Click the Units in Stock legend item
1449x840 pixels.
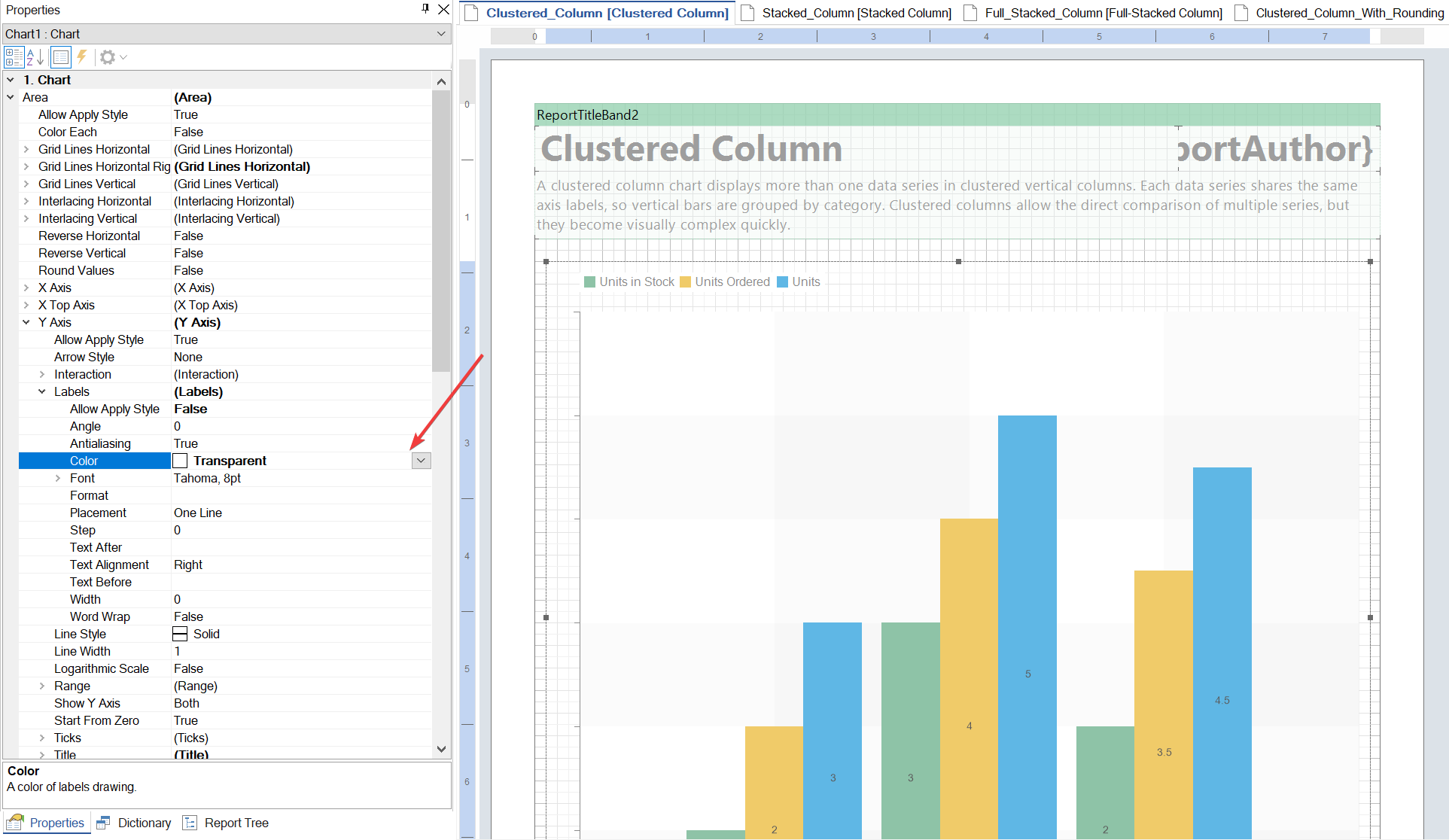[x=629, y=282]
